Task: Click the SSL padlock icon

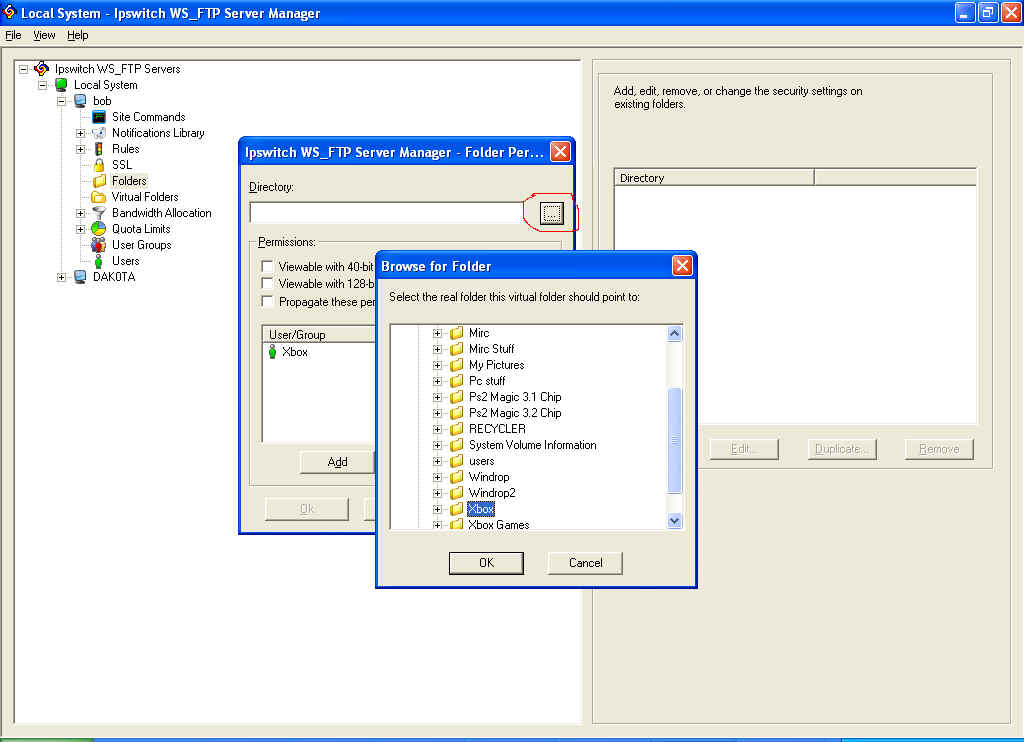Action: click(99, 165)
